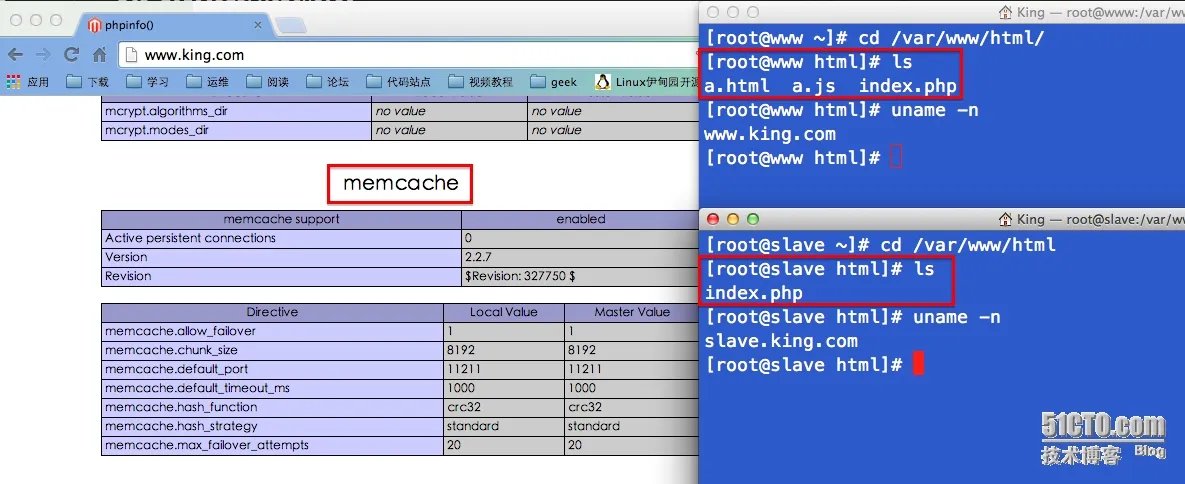Screen dimensions: 1185x484
Task: Open the Apps grid bookmark
Action: 28,82
